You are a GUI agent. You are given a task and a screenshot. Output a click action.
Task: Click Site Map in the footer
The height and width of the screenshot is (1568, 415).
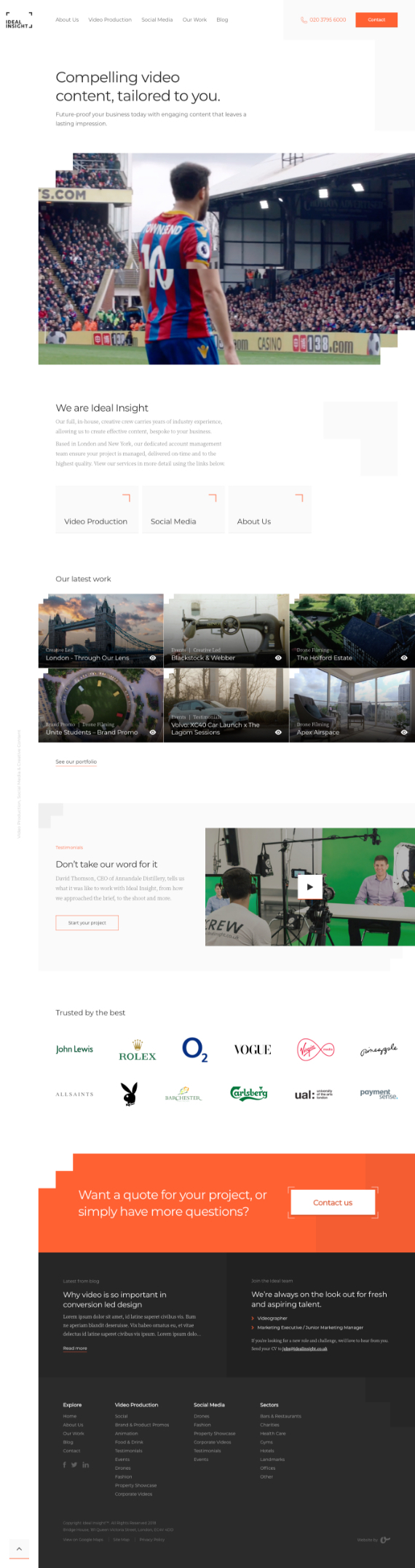pos(121,1539)
